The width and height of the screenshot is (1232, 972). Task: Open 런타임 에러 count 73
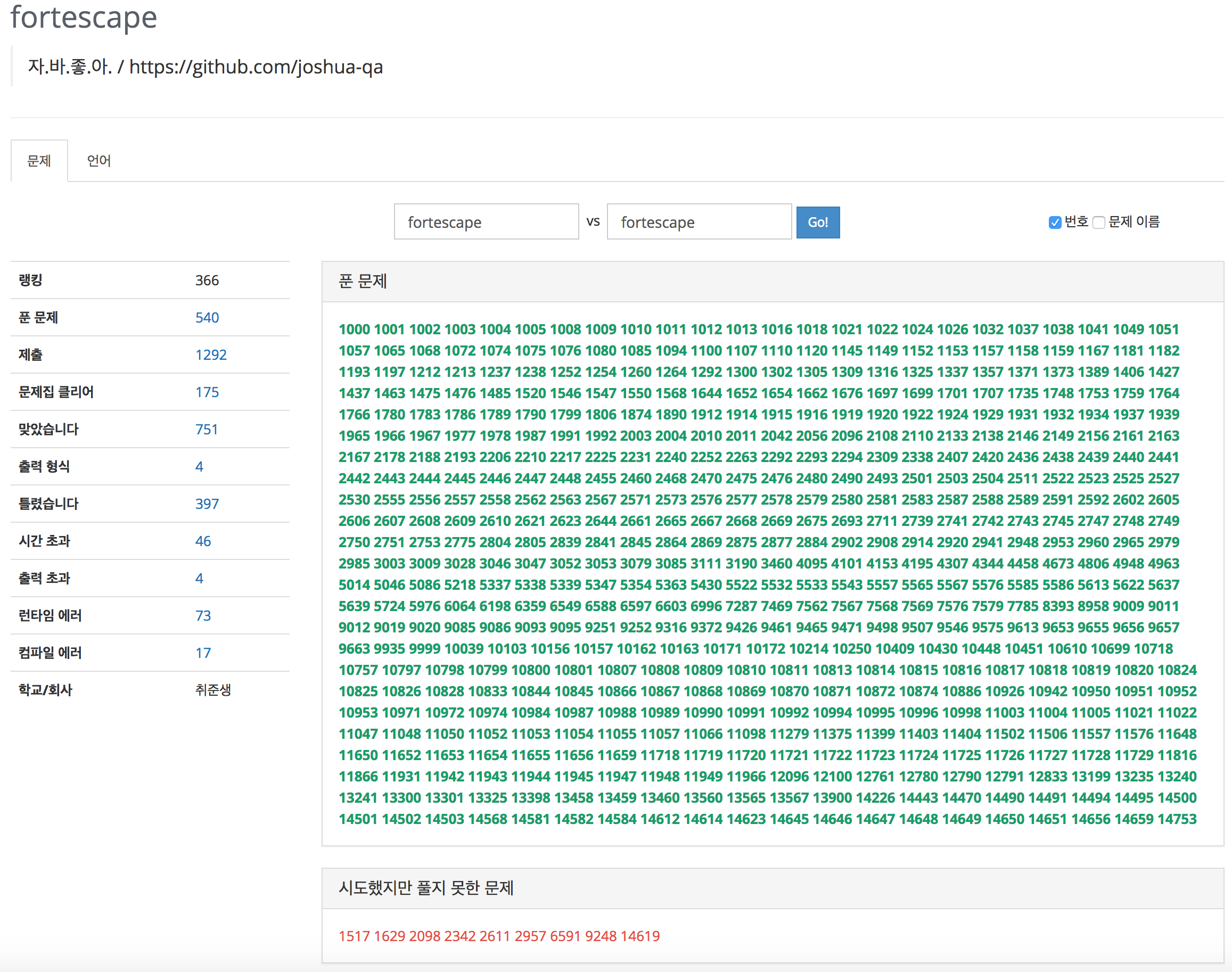point(203,616)
